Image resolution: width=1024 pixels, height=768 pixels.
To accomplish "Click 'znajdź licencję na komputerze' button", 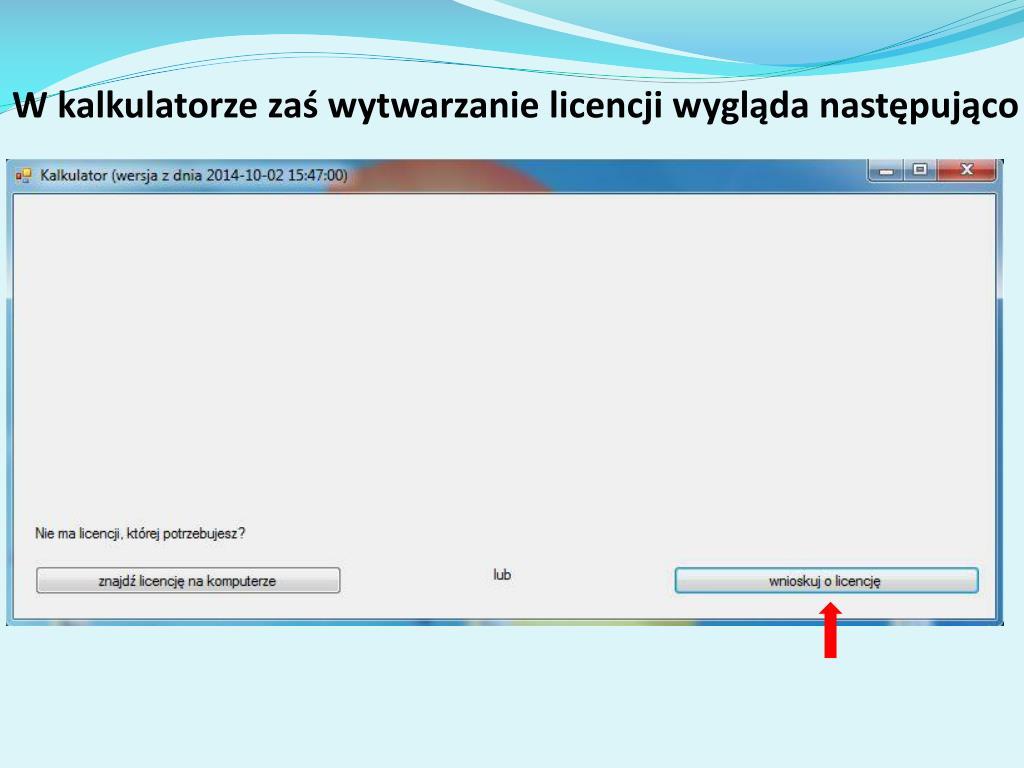I will [x=188, y=581].
